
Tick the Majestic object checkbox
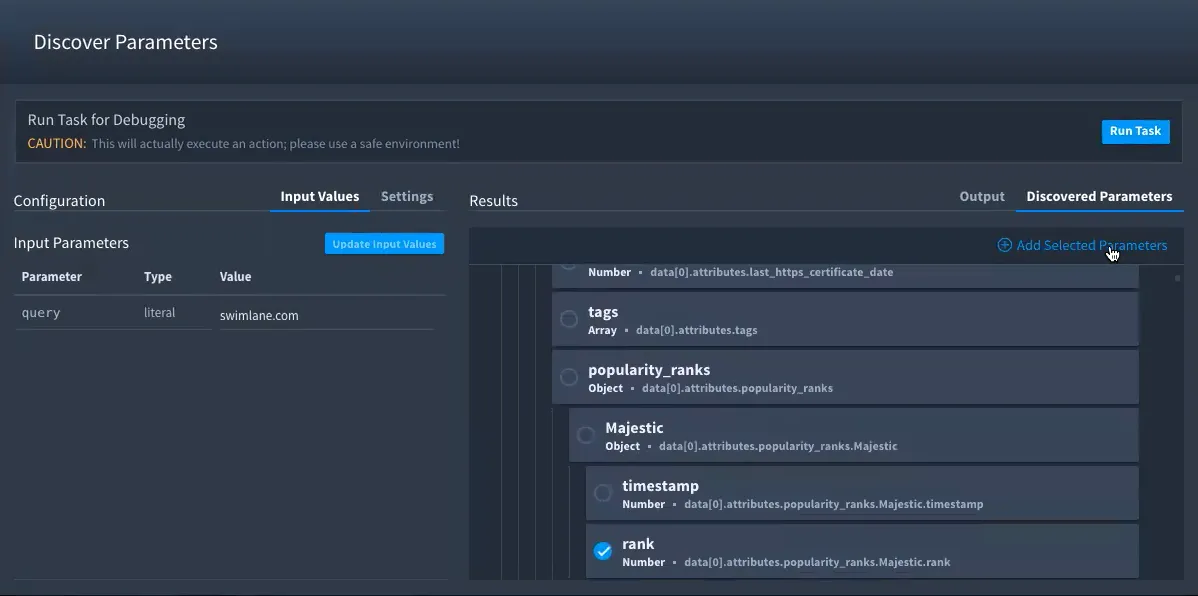coord(586,435)
